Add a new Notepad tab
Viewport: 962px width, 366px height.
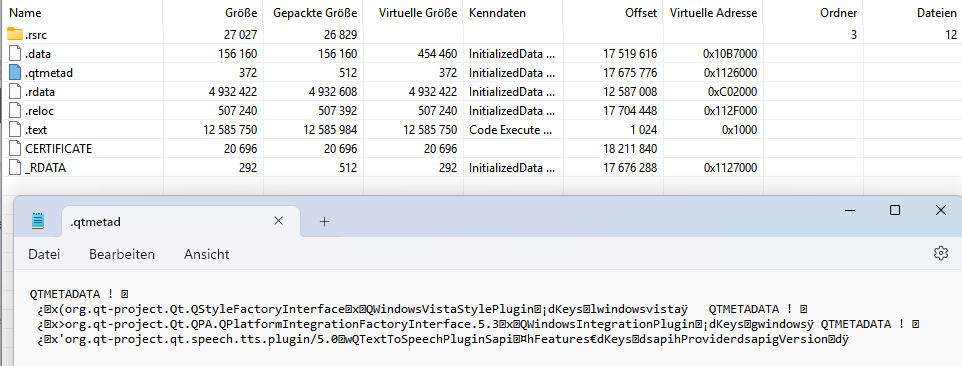click(x=325, y=222)
